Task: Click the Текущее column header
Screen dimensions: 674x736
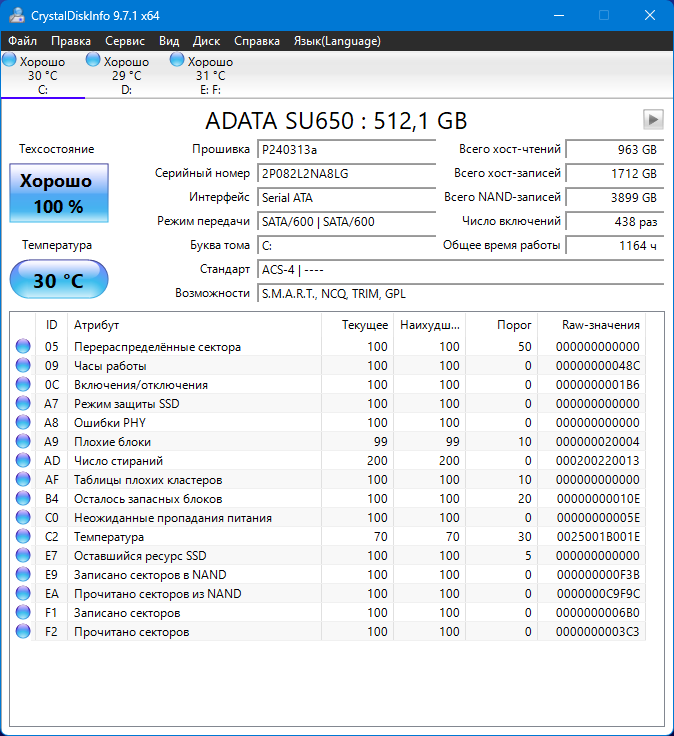Action: tap(358, 325)
